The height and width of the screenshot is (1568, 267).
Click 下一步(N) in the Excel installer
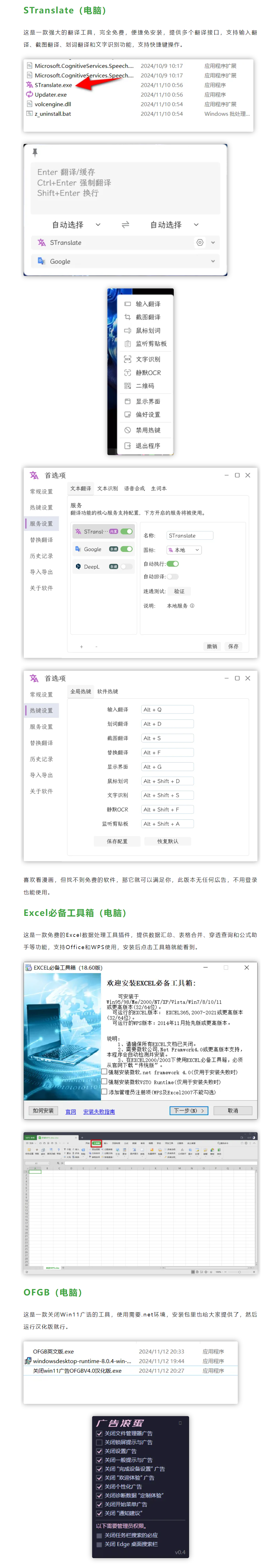click(188, 1110)
